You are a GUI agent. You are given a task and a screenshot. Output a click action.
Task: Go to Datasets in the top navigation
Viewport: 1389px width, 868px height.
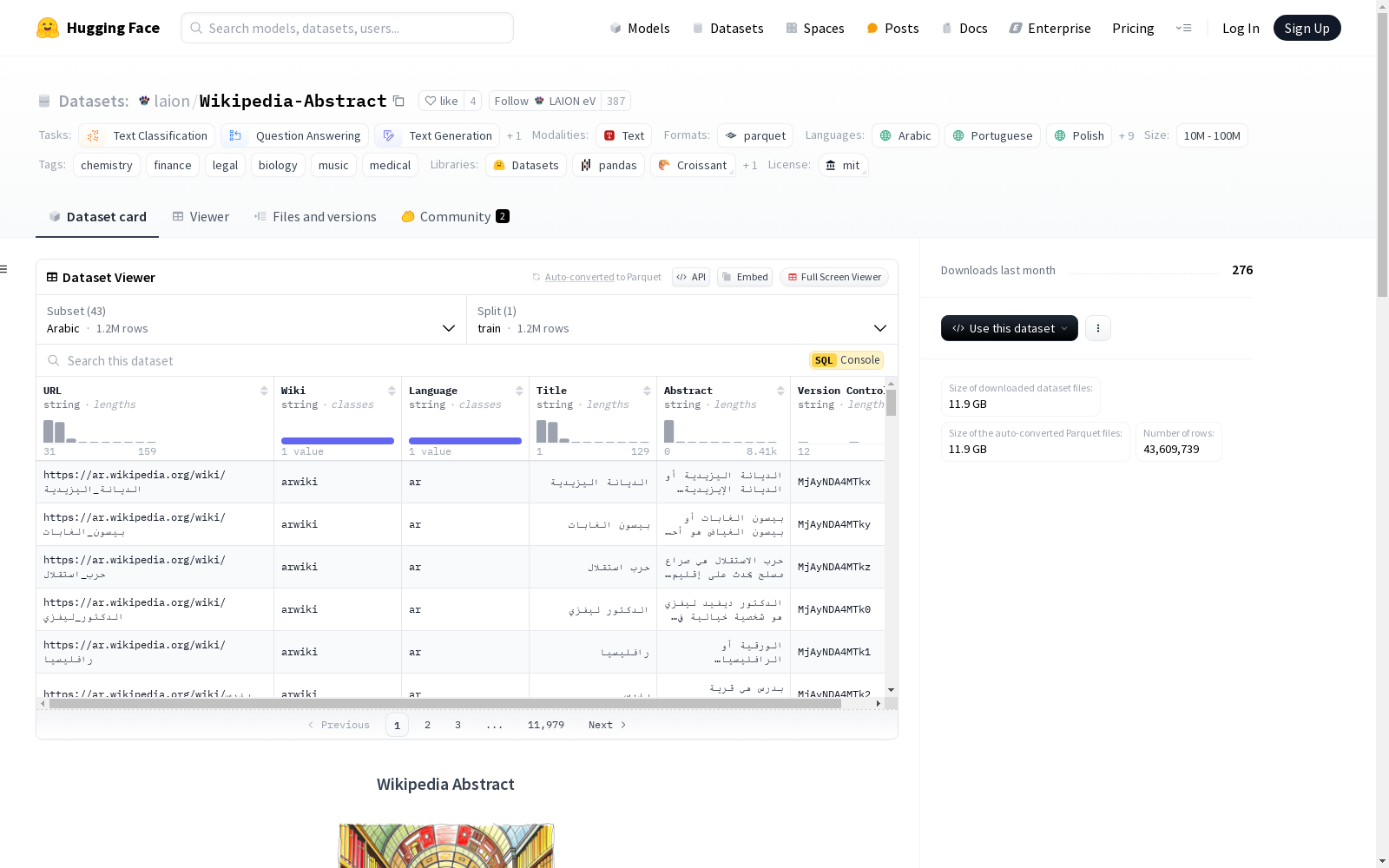(727, 28)
